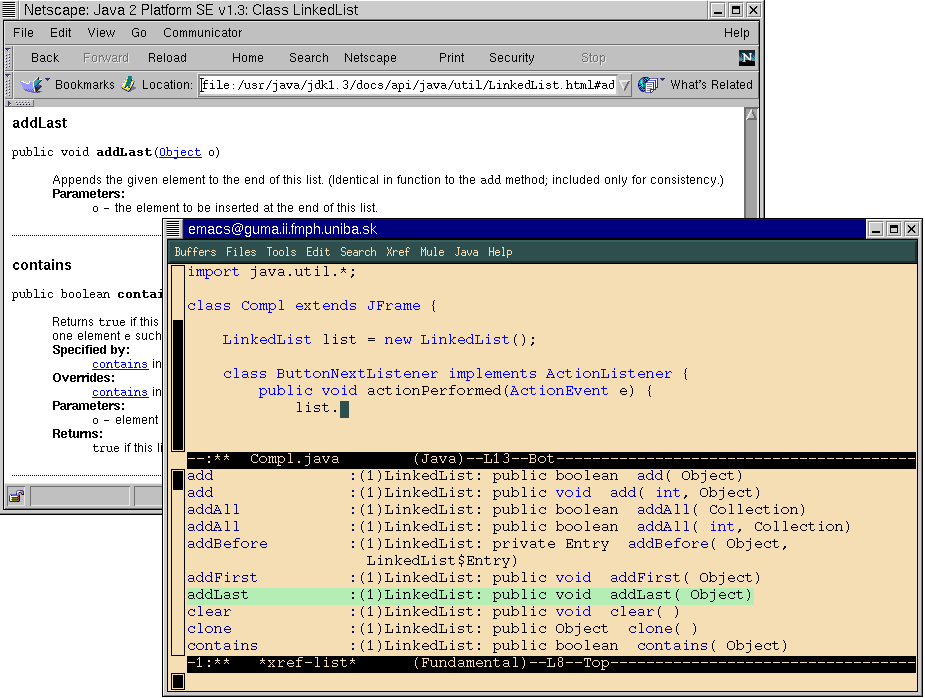925x698 pixels.
Task: Follow the contains link under Specified by
Action: [120, 364]
